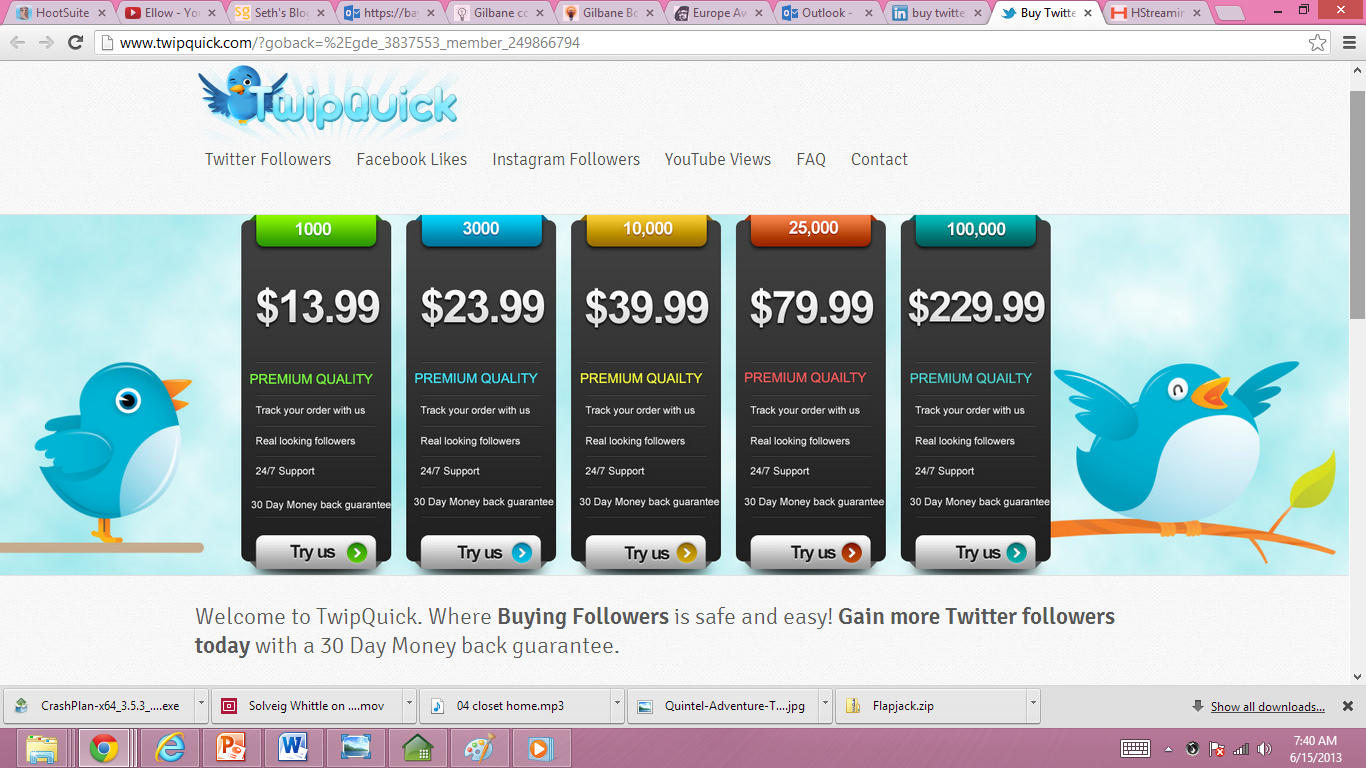Screen dimensions: 1366x768
Task: Open YouTube Views nav link
Action: point(718,159)
